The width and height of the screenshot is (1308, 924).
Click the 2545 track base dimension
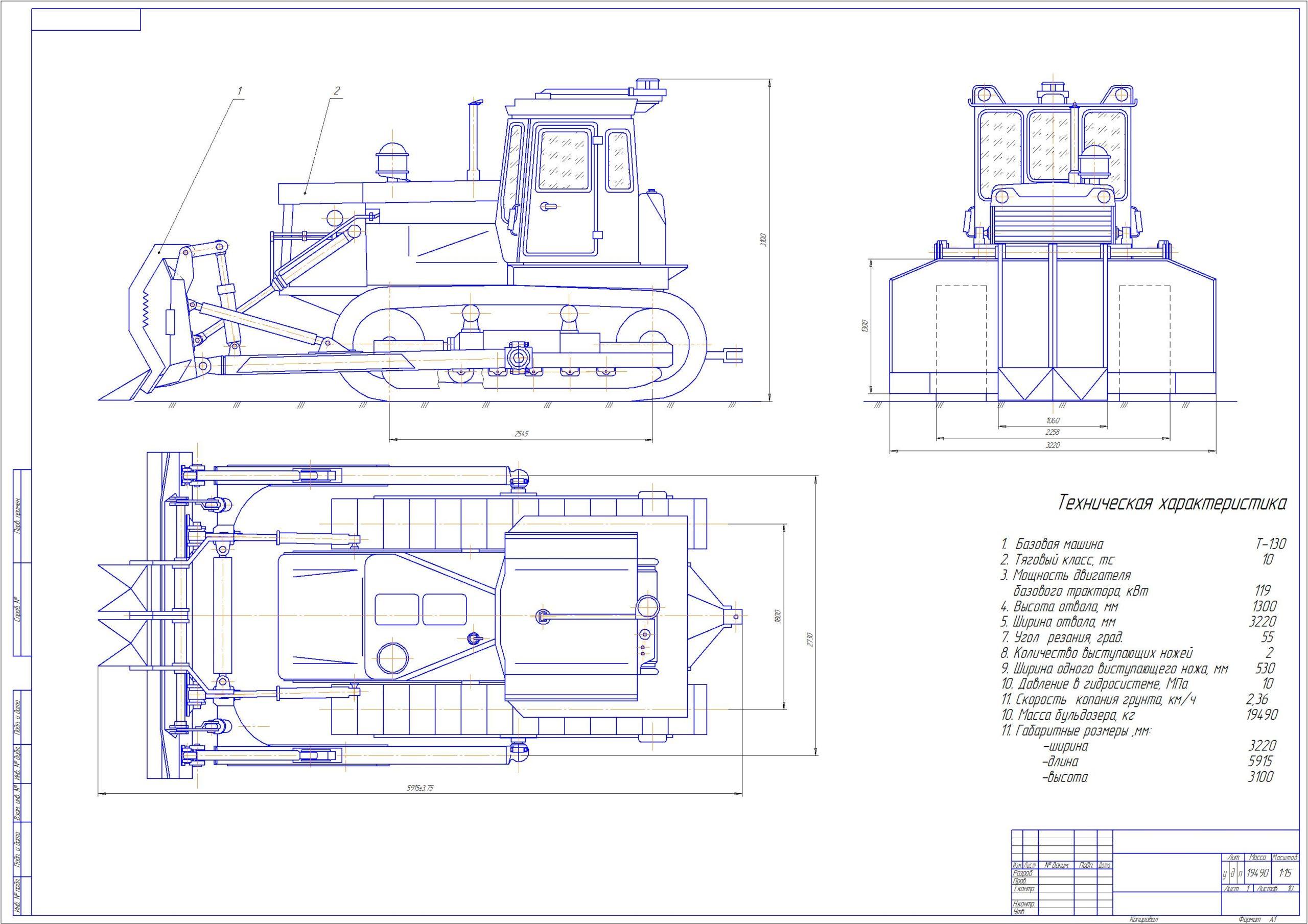point(522,433)
